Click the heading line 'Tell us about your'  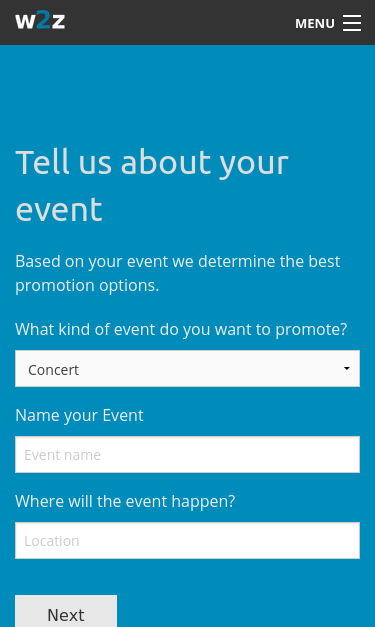[152, 163]
